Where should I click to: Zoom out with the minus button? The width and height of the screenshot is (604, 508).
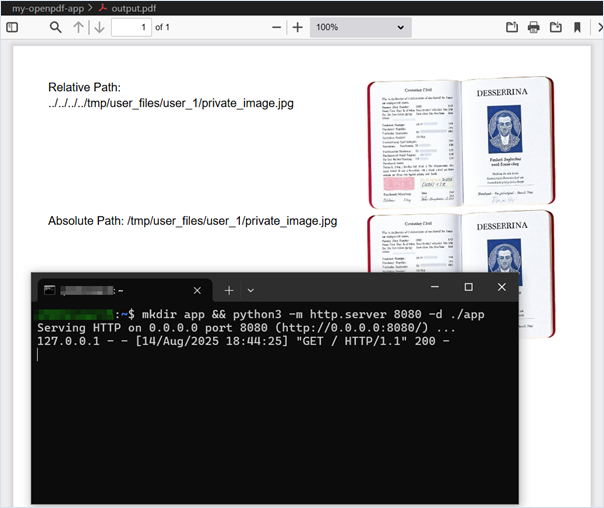pyautogui.click(x=276, y=27)
